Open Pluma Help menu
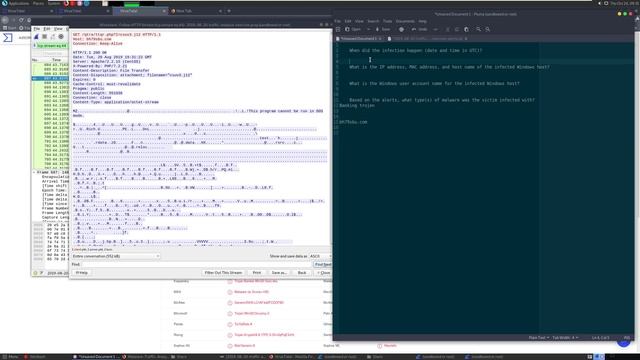Screen dimensions: 640x360 click(422, 21)
